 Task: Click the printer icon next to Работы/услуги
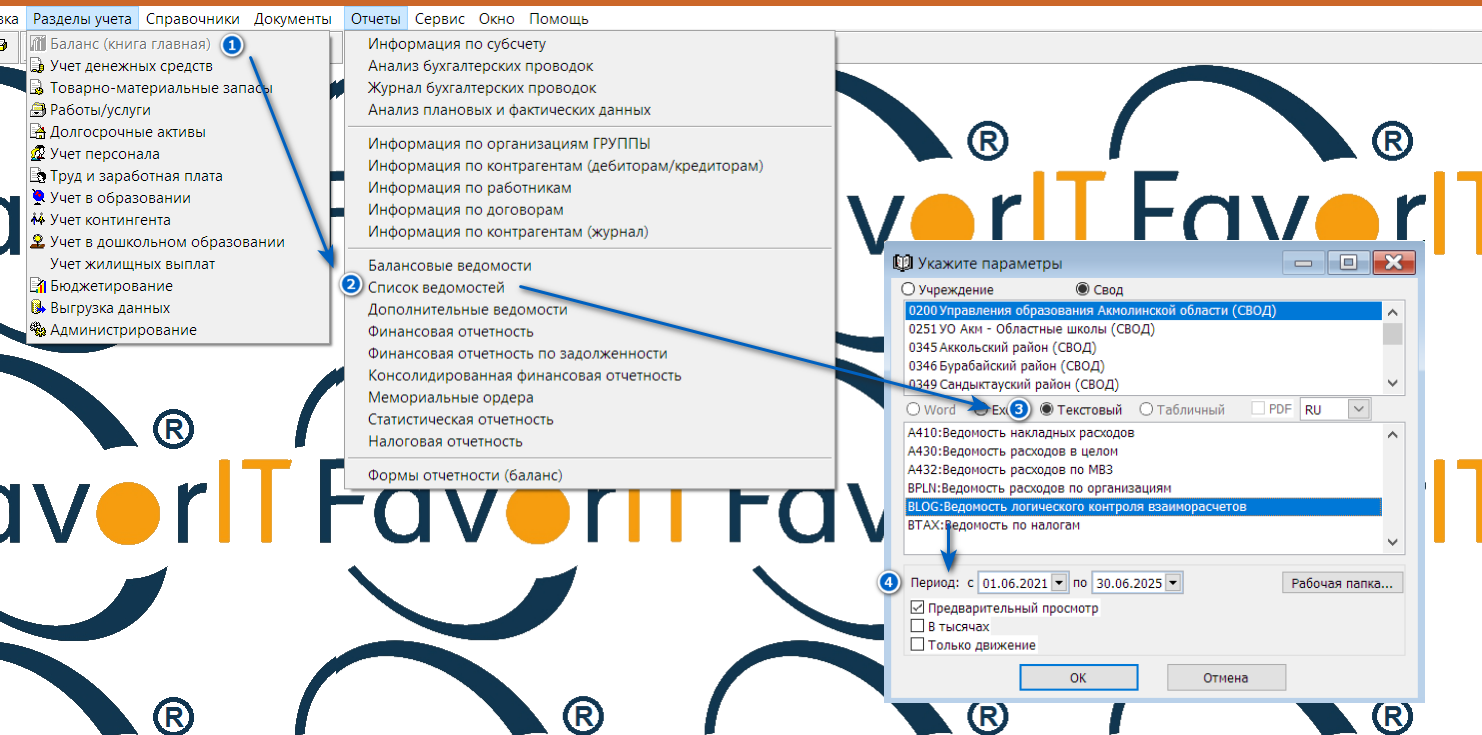(38, 110)
